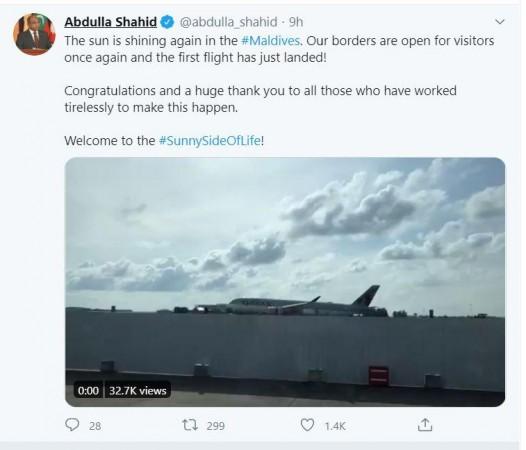Open the #SunnySideOfLife hashtag
The image size is (526, 450).
coord(210,141)
